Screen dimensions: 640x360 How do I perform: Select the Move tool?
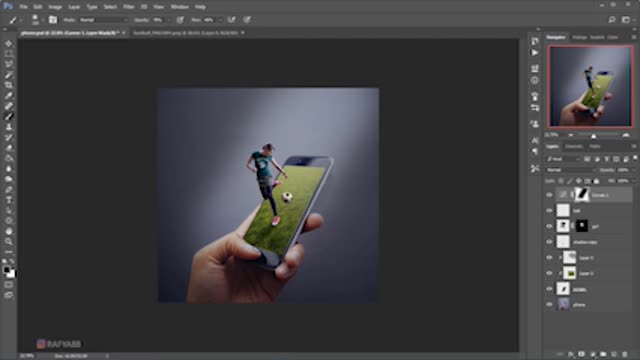click(9, 43)
